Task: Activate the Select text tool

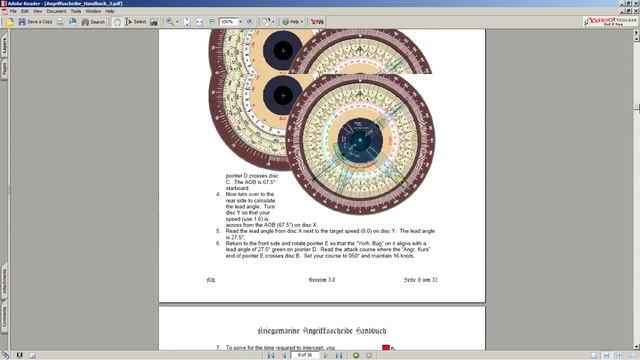Action: [136, 22]
